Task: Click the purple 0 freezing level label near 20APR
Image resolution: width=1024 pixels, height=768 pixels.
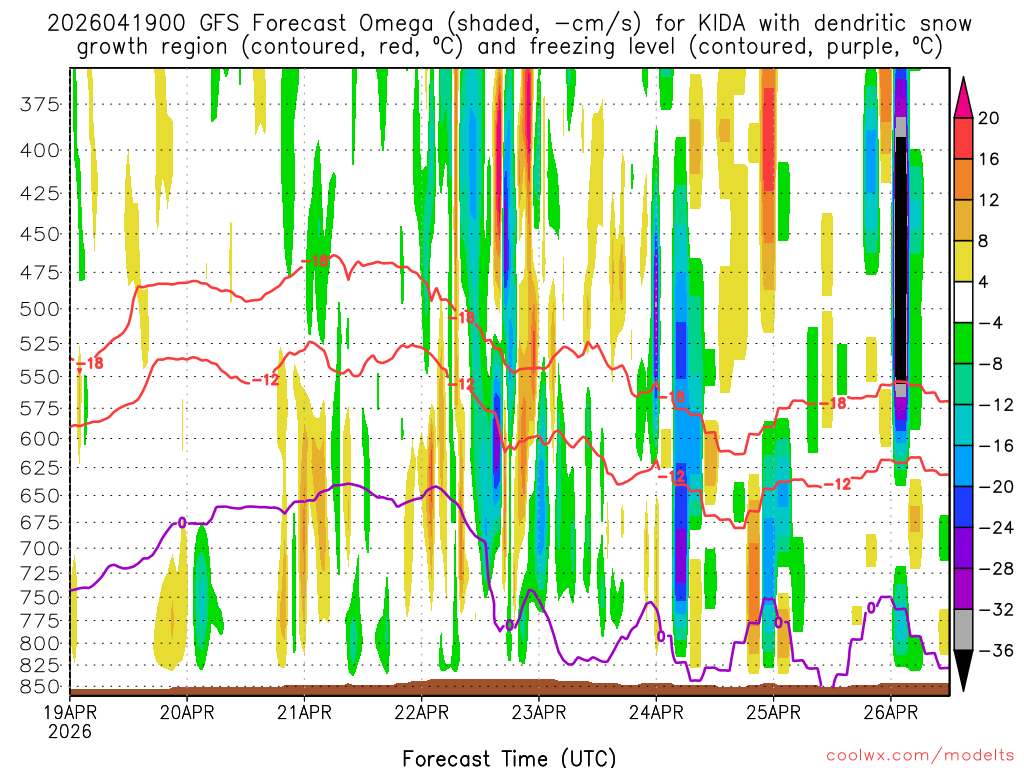Action: point(182,522)
